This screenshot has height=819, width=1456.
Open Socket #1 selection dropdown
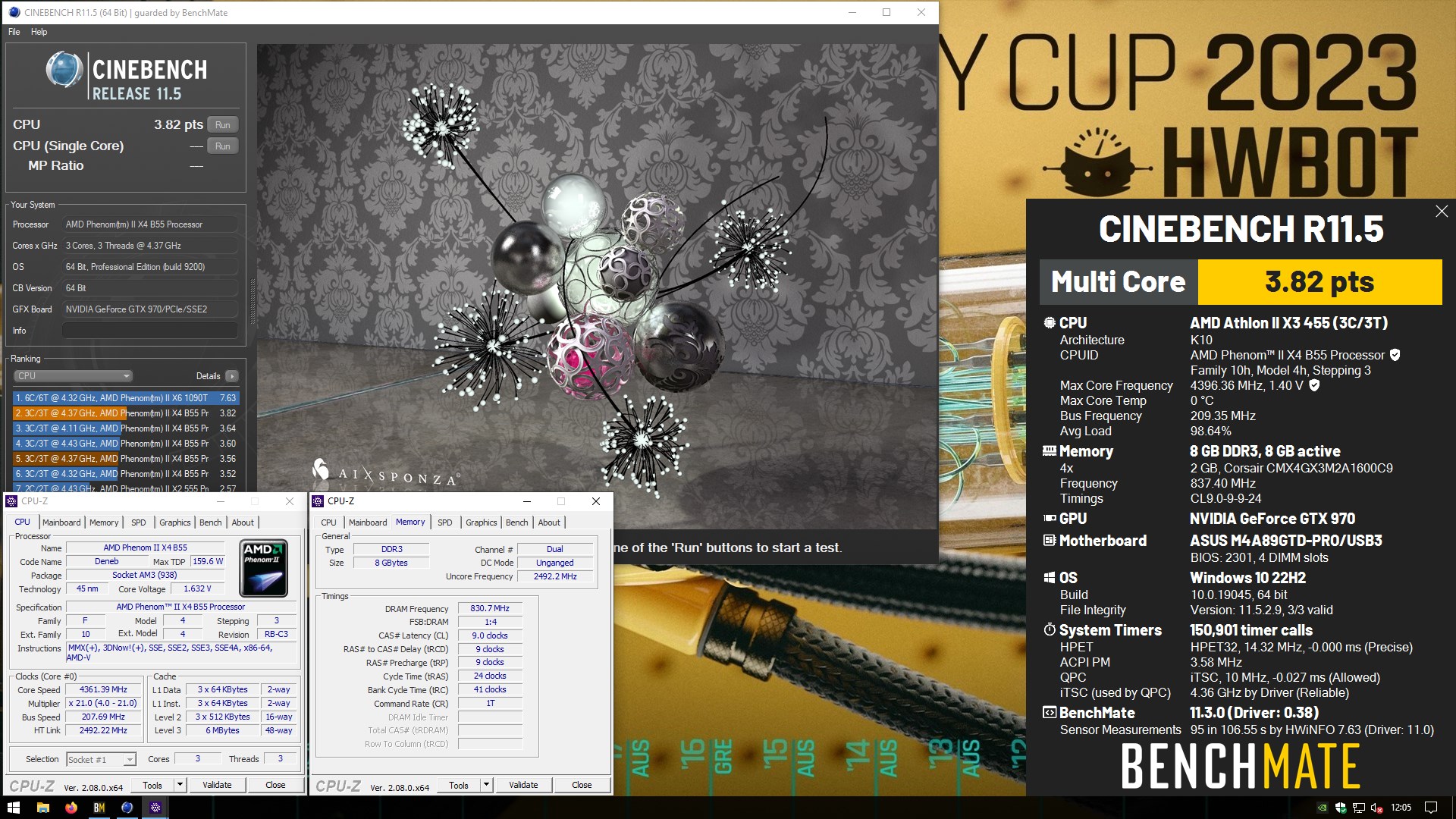(x=101, y=759)
